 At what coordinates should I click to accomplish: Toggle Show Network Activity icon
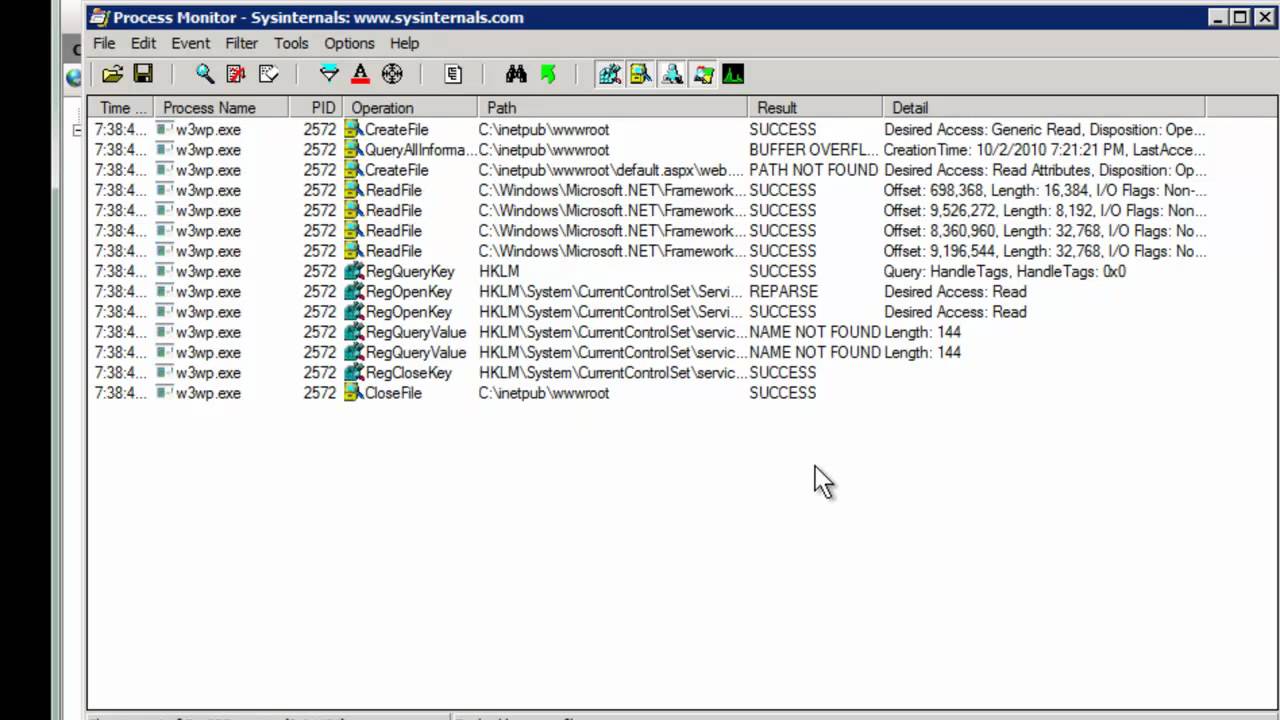[x=672, y=74]
